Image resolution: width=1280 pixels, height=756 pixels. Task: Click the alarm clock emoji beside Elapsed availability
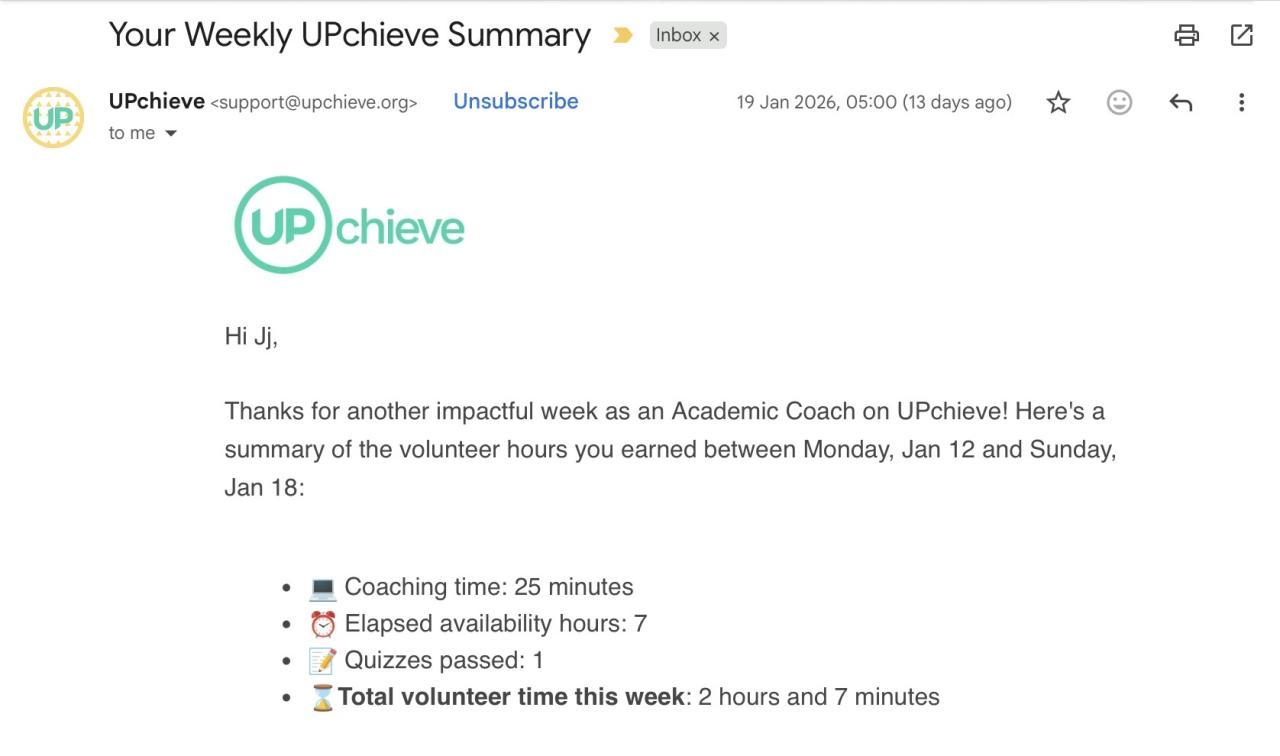(322, 624)
